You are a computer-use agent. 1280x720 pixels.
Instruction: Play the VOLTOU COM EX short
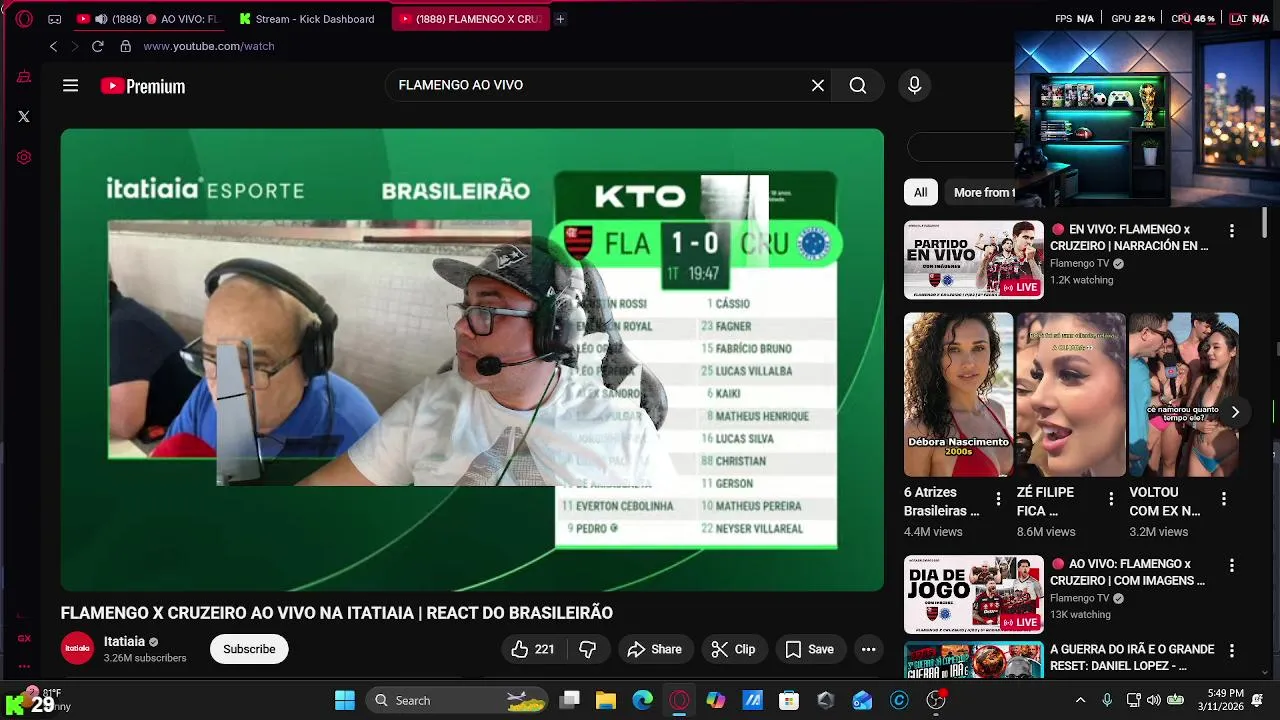[x=1184, y=394]
